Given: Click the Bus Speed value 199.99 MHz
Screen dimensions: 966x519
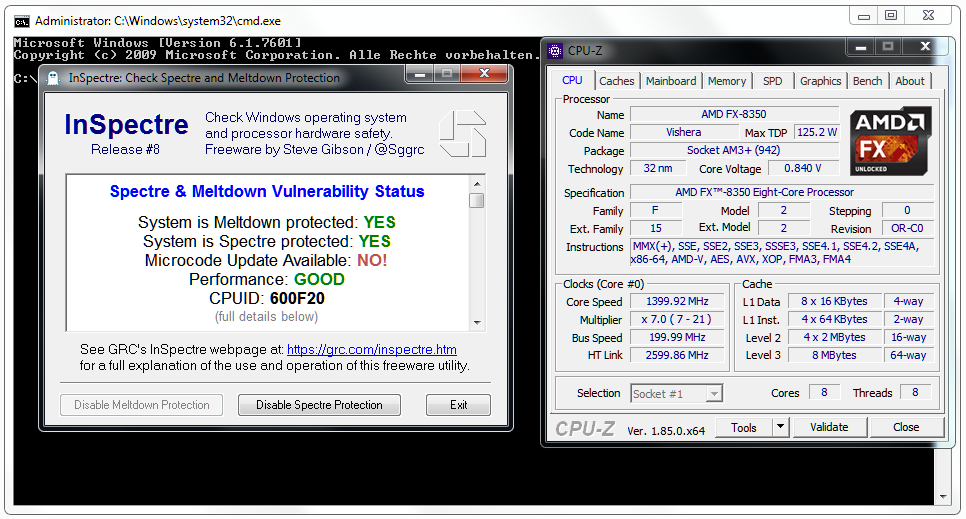Looking at the screenshot, I should click(x=677, y=337).
